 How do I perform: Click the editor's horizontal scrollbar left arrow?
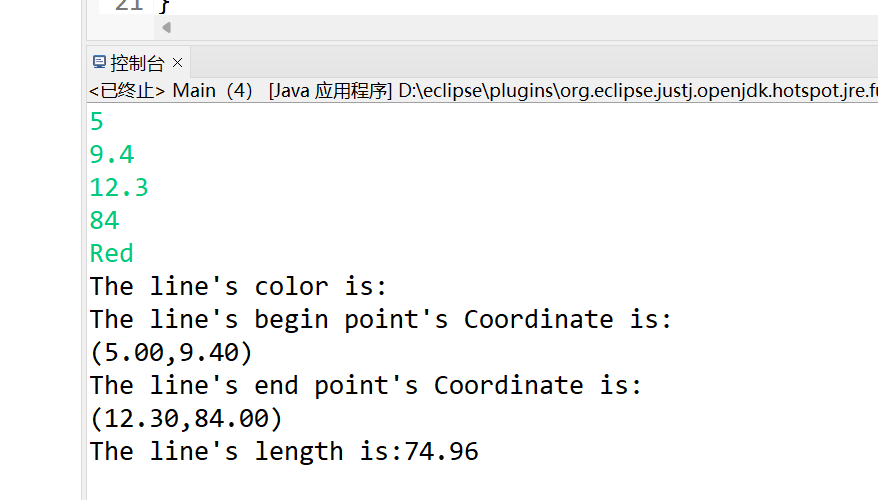click(x=166, y=28)
